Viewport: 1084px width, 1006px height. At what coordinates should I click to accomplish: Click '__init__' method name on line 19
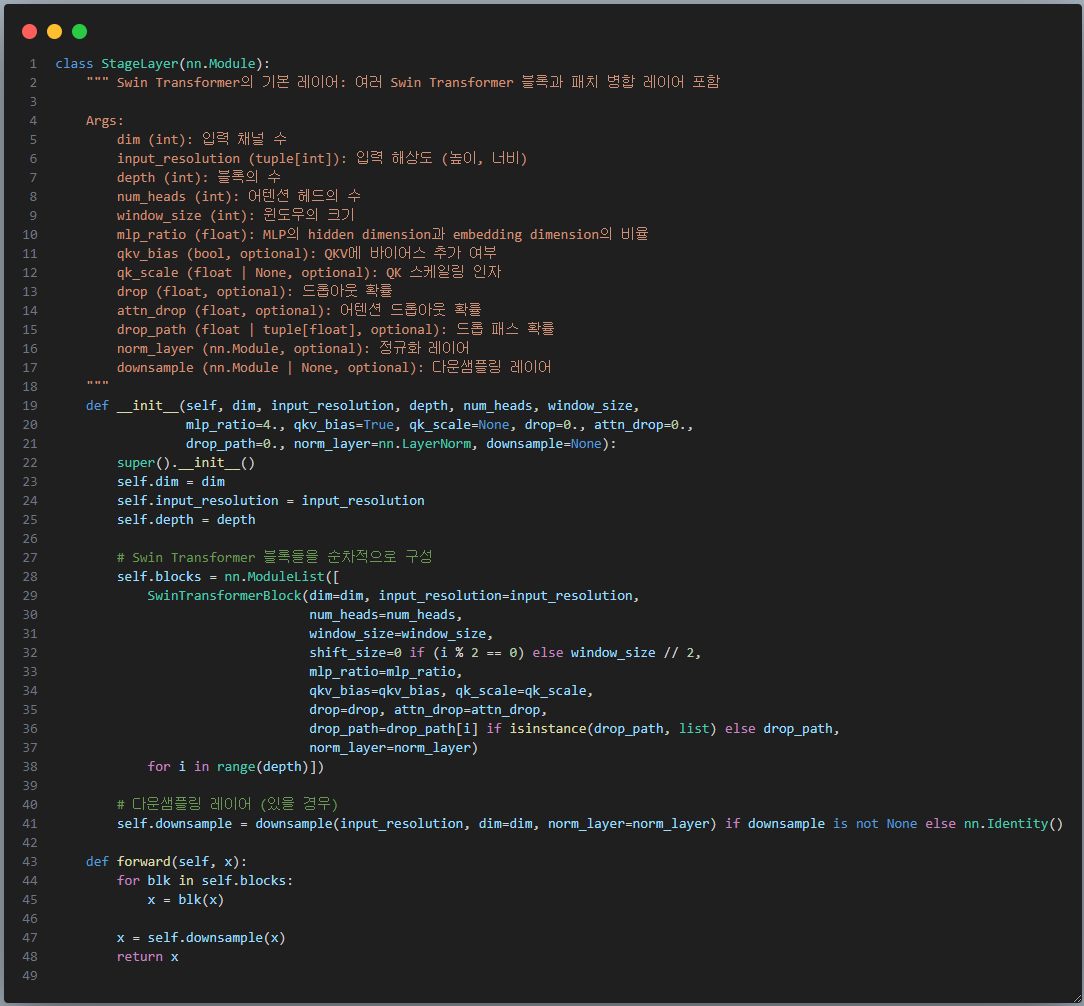click(147, 406)
